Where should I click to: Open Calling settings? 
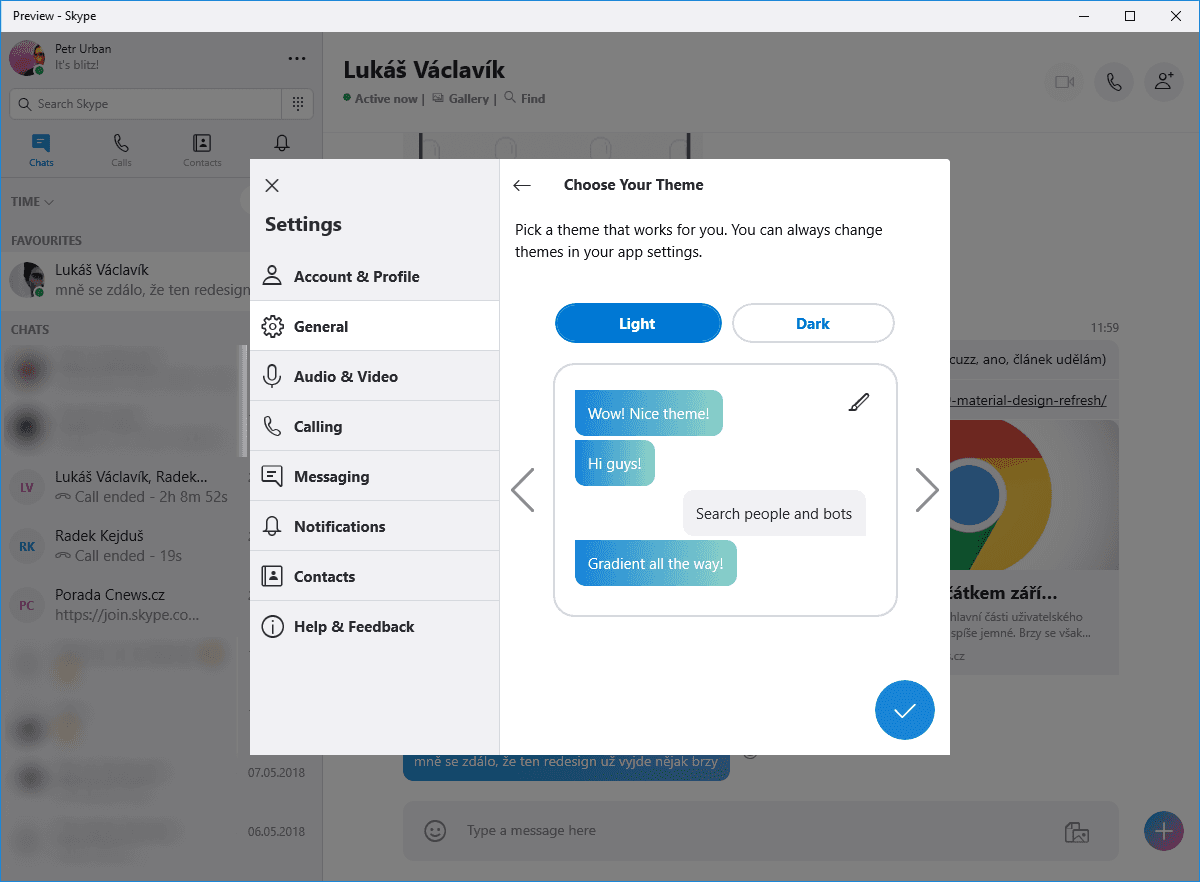(374, 426)
